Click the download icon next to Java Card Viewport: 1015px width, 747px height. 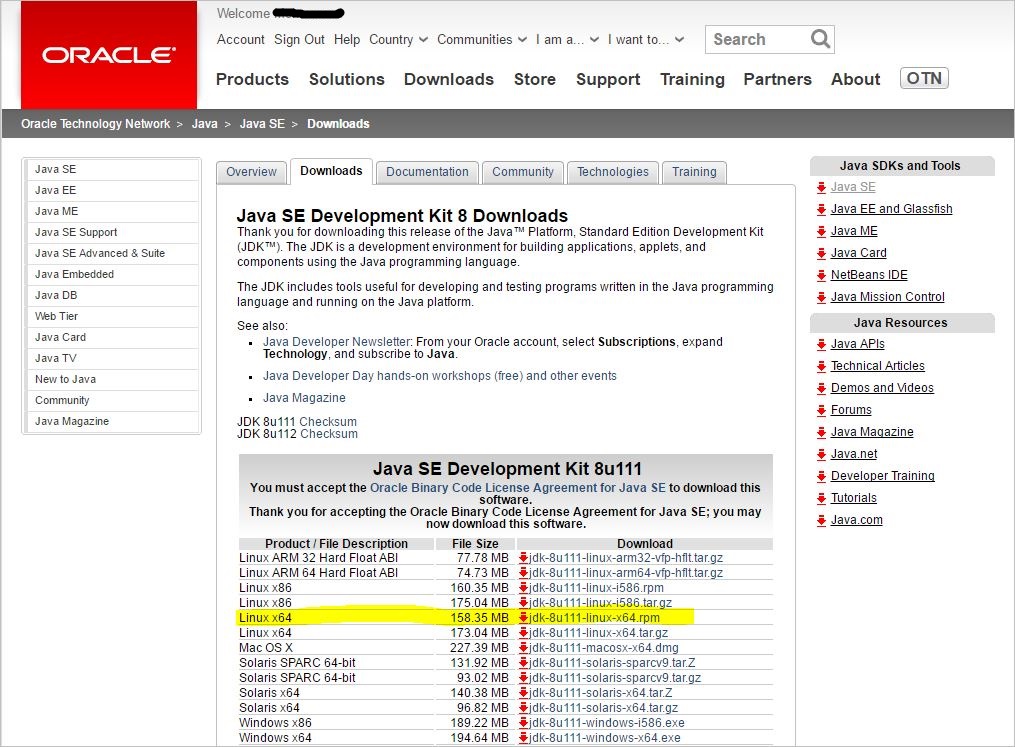point(823,253)
